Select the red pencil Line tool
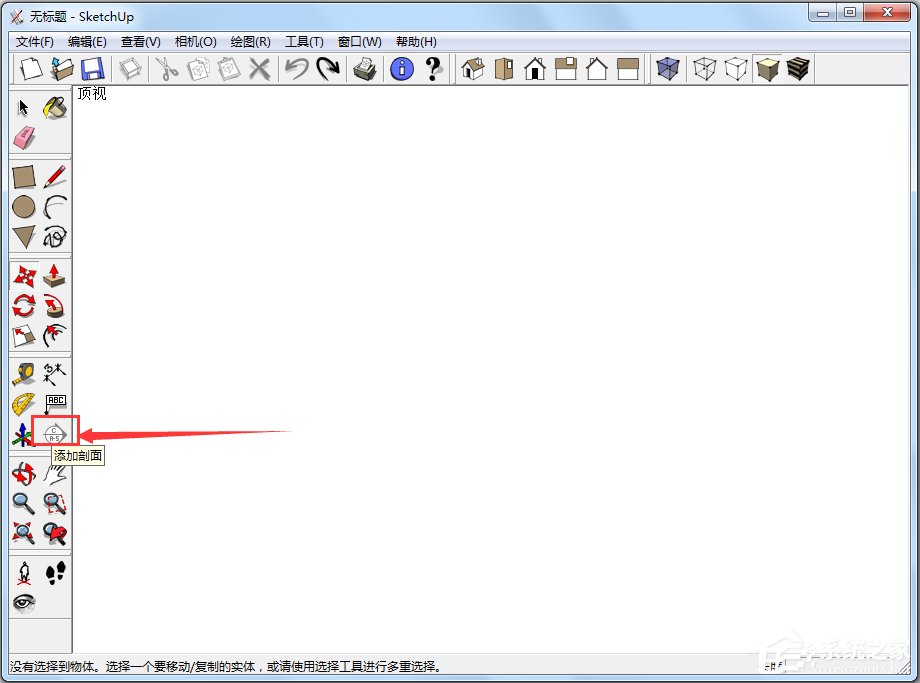This screenshot has width=920, height=683. coord(55,177)
